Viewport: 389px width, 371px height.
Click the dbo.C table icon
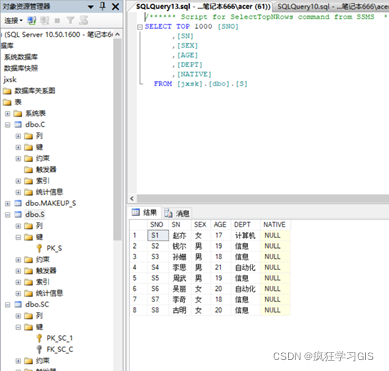(x=18, y=125)
